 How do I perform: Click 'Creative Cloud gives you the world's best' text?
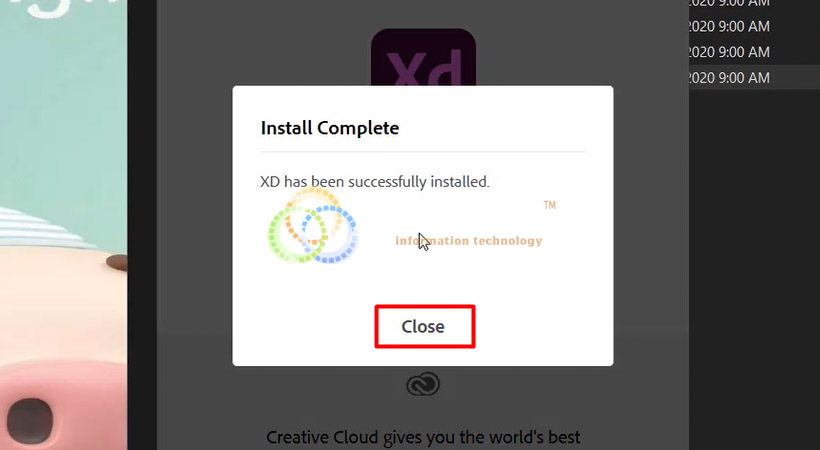coord(423,437)
